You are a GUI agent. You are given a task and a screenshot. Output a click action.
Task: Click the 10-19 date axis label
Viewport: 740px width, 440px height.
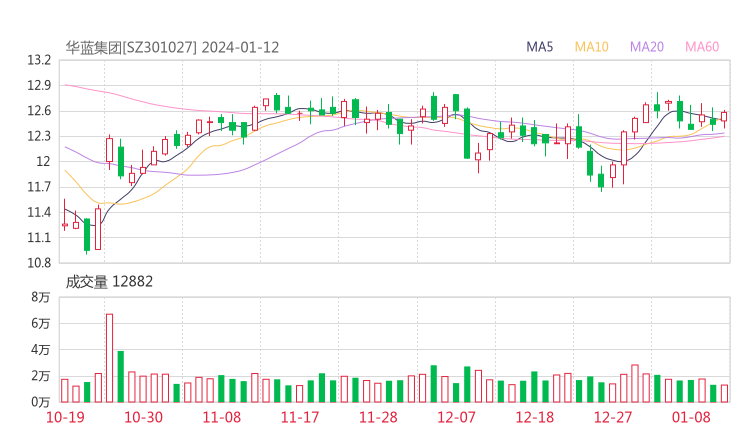65,417
